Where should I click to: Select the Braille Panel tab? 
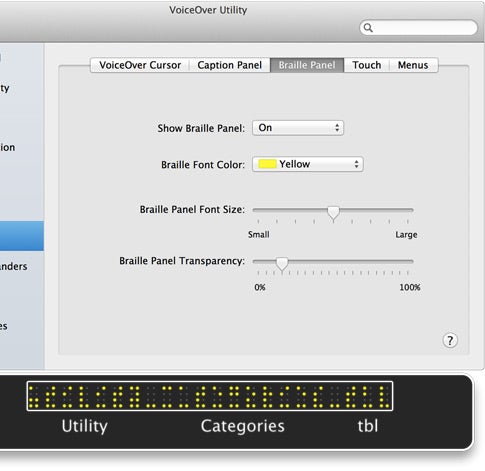(307, 65)
